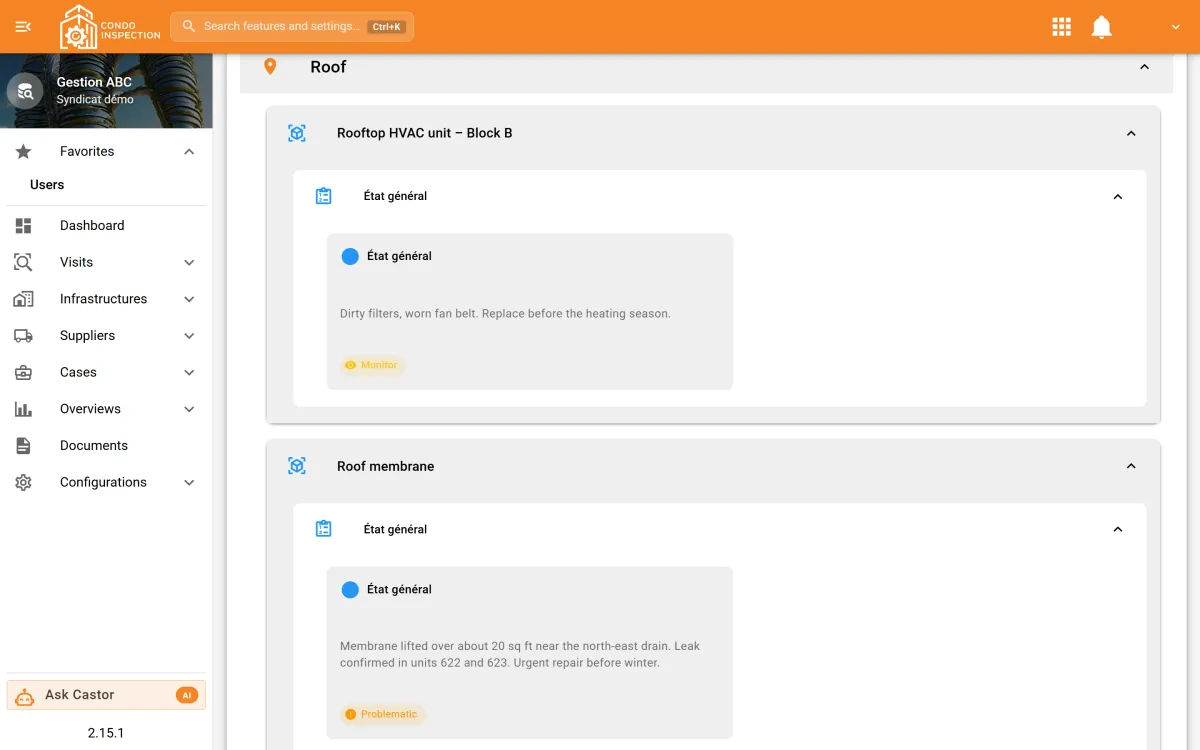Image resolution: width=1200 pixels, height=750 pixels.
Task: Click the Roof section title
Action: pos(328,67)
